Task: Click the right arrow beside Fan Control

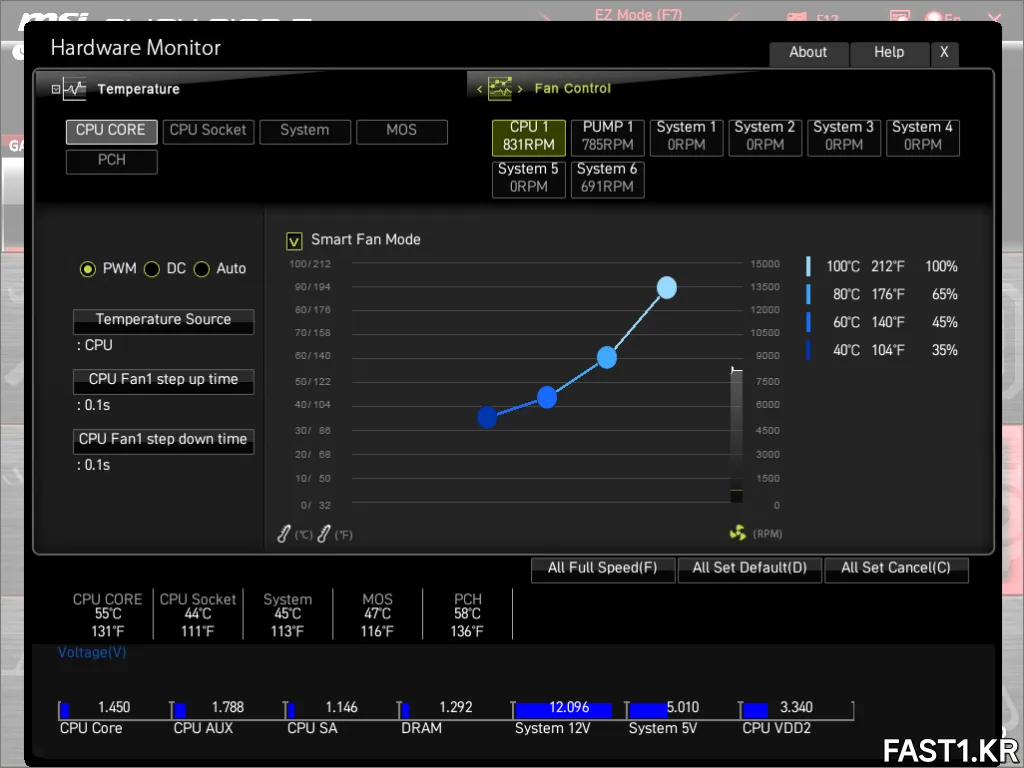Action: (x=520, y=89)
